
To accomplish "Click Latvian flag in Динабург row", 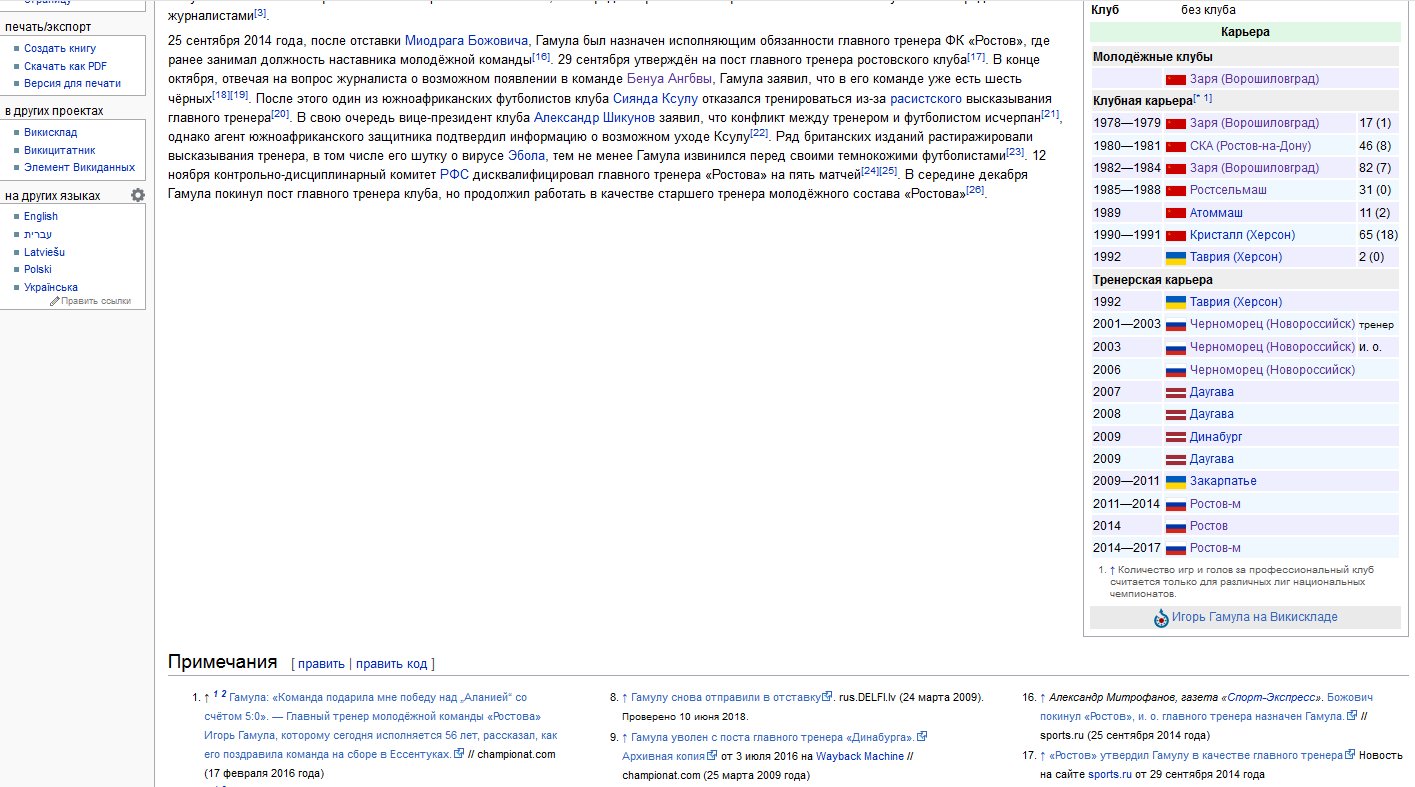I will (x=1176, y=437).
